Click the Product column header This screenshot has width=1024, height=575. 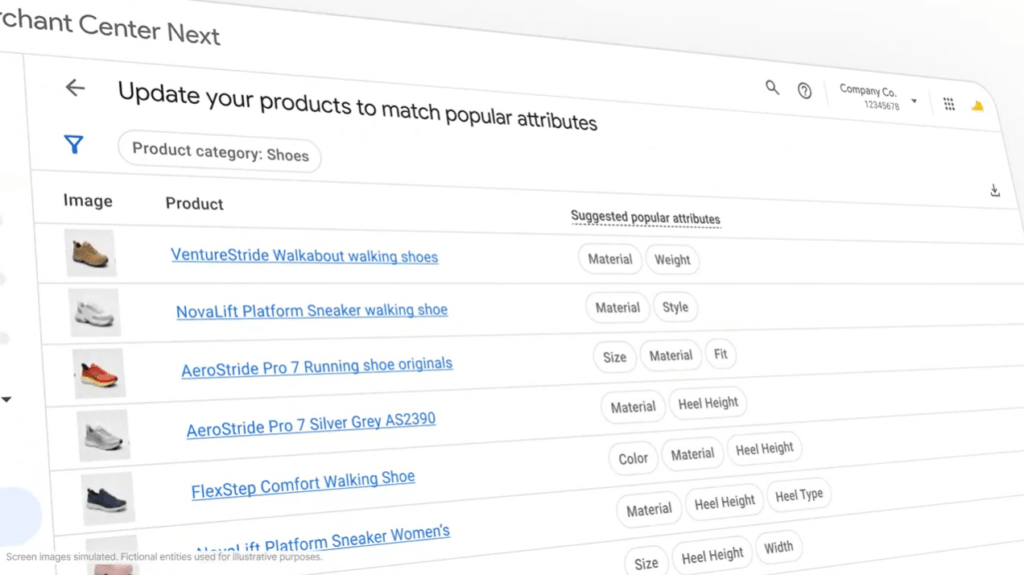pyautogui.click(x=194, y=203)
